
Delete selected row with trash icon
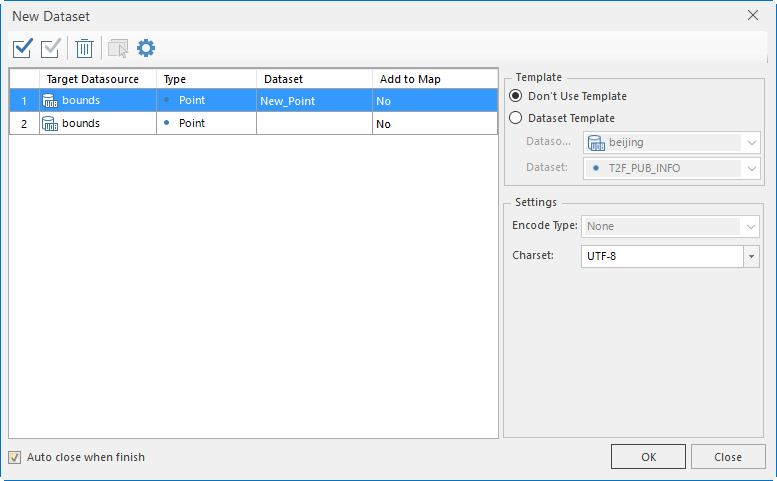85,48
